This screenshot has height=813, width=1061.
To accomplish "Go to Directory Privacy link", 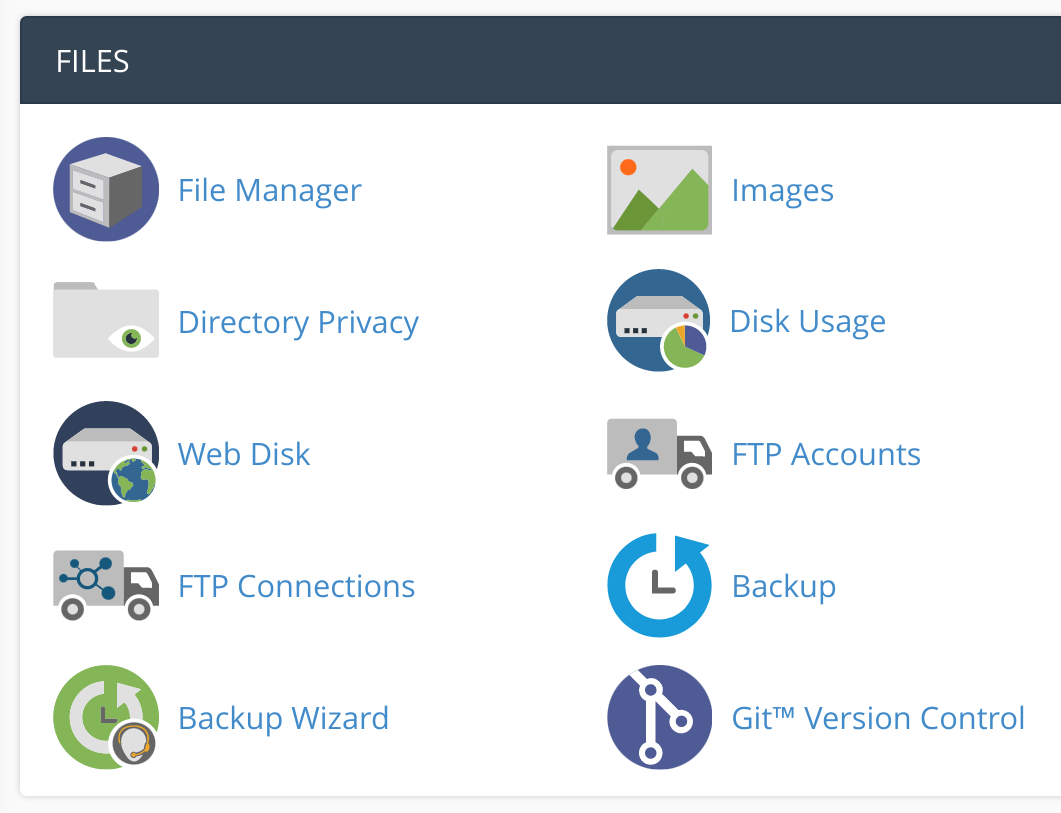I will [x=298, y=322].
